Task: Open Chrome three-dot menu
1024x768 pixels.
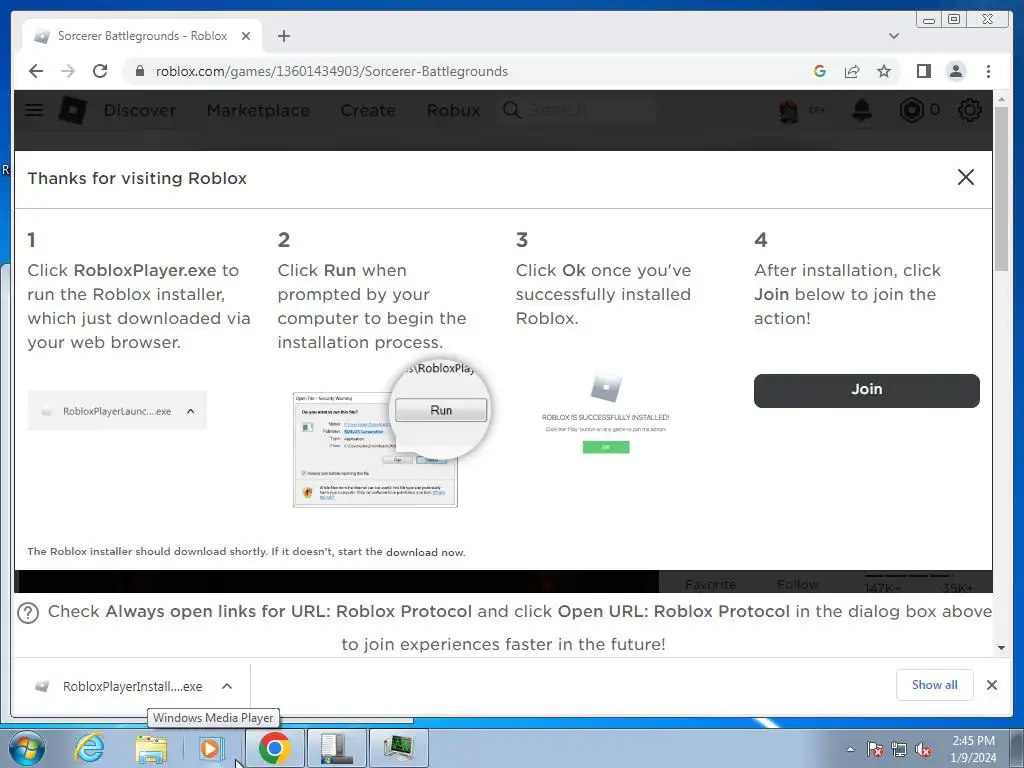Action: click(x=988, y=71)
